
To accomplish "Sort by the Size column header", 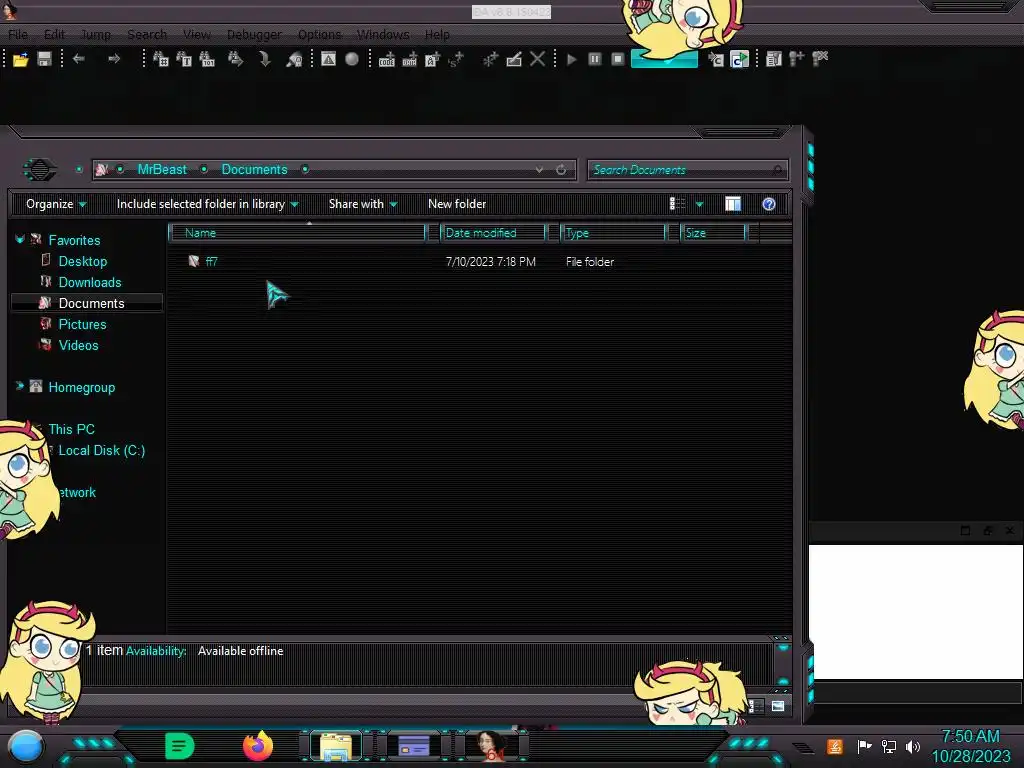I will (x=713, y=232).
